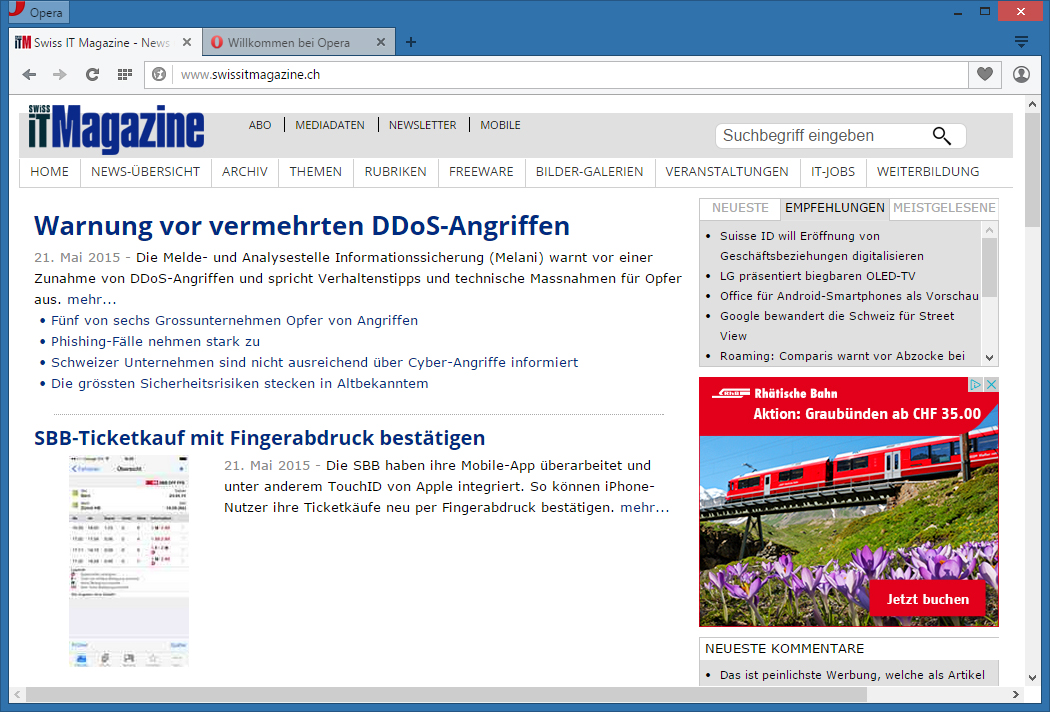
Task: Click the MEDIADATEN link
Action: [x=329, y=125]
